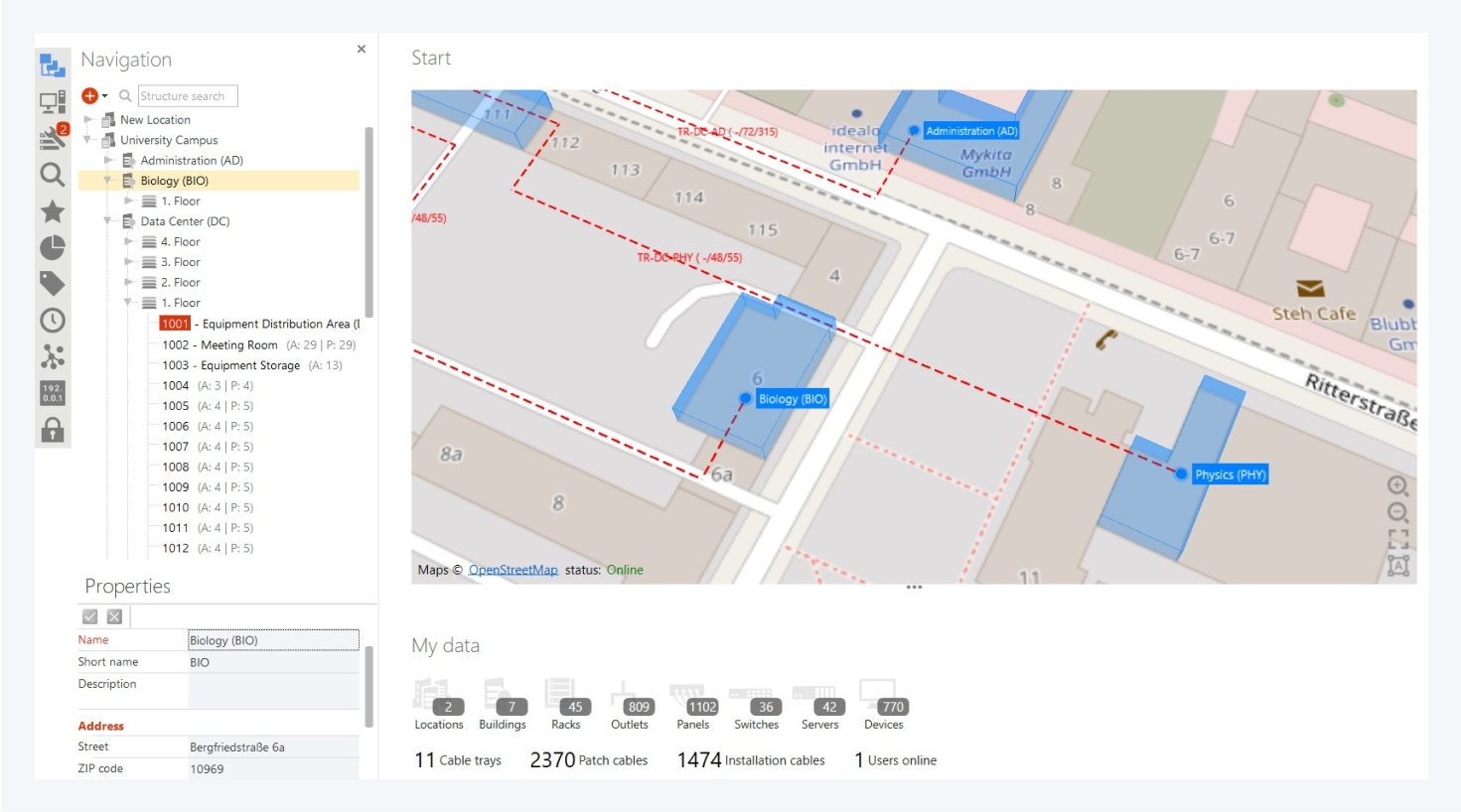Screen dimensions: 1461x812
Task: Open the favorites star icon
Action: (x=53, y=211)
